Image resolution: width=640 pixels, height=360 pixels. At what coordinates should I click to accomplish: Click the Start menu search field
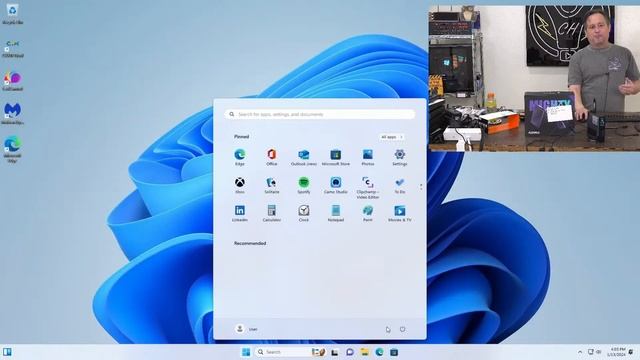coord(320,114)
